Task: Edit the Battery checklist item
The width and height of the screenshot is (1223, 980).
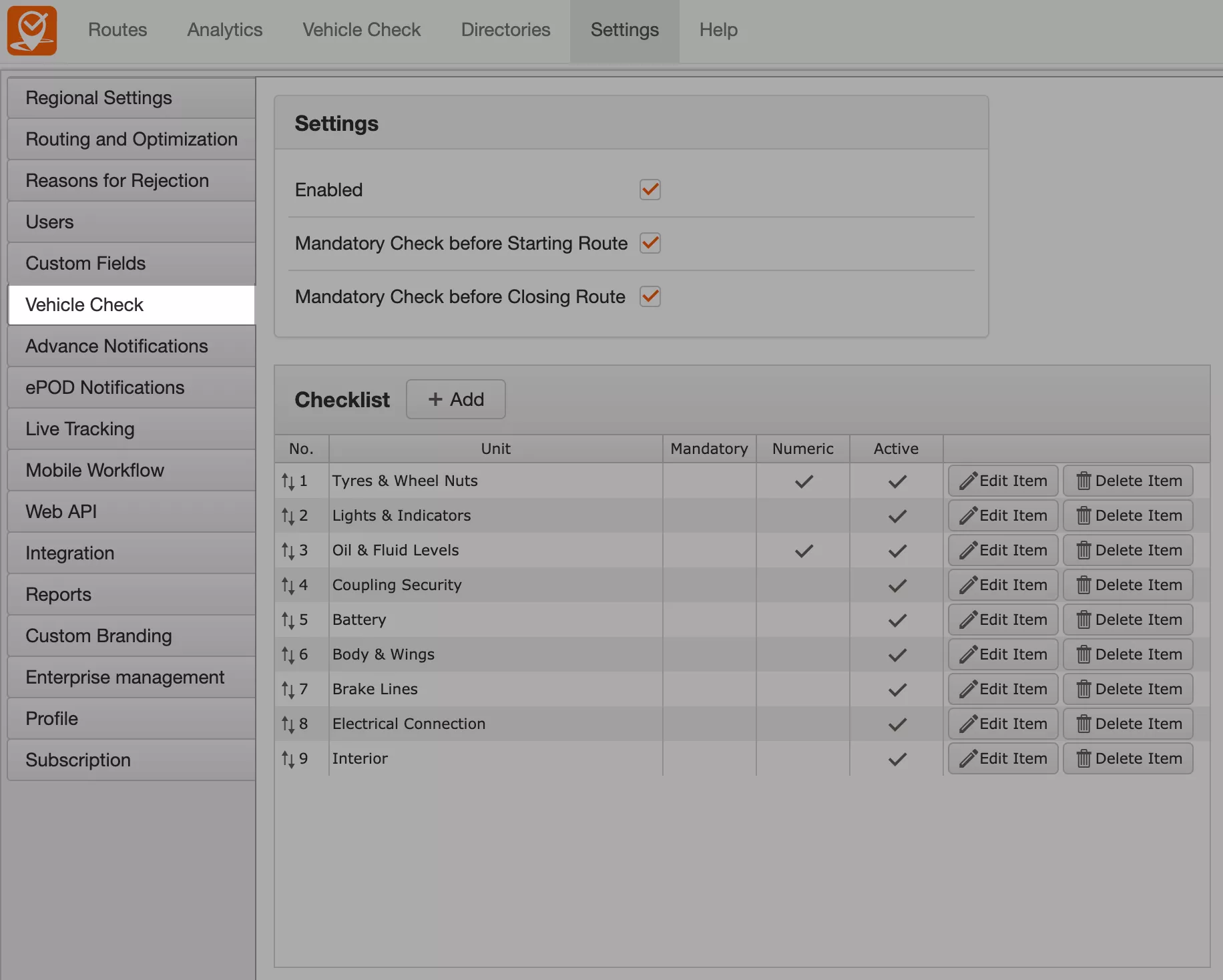Action: click(x=1003, y=620)
